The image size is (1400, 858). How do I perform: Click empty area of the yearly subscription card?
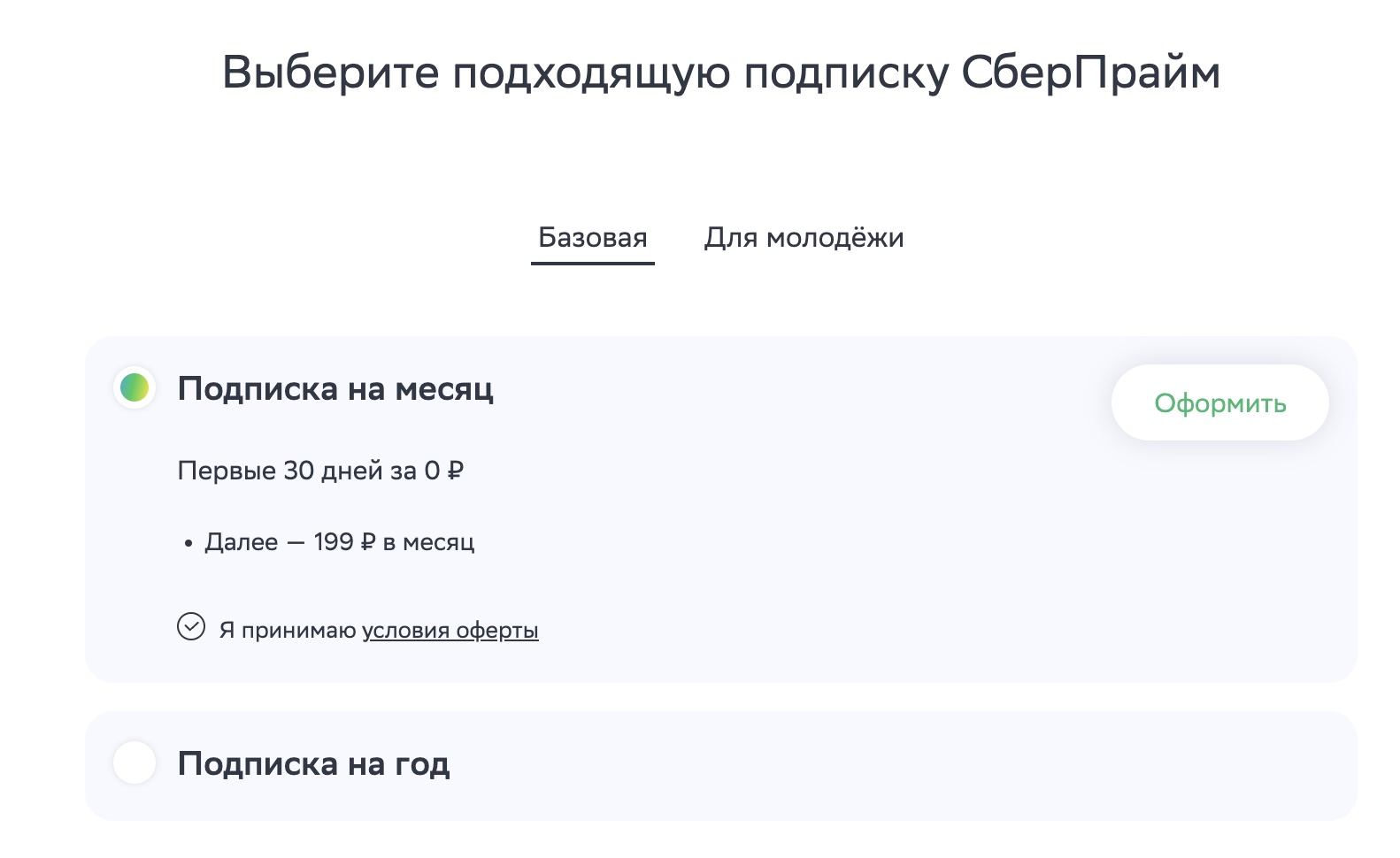point(885,766)
